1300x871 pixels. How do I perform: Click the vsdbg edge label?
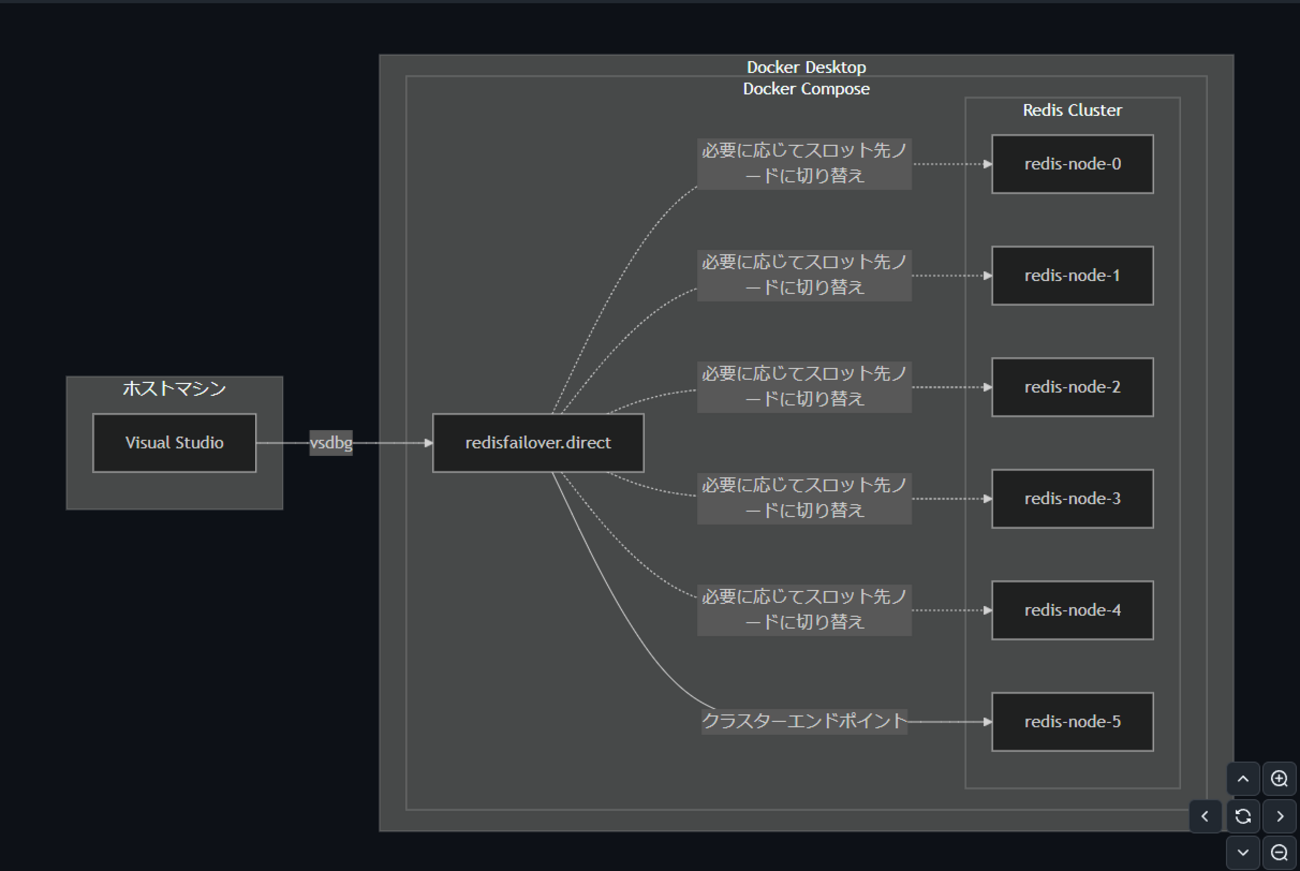[x=330, y=442]
